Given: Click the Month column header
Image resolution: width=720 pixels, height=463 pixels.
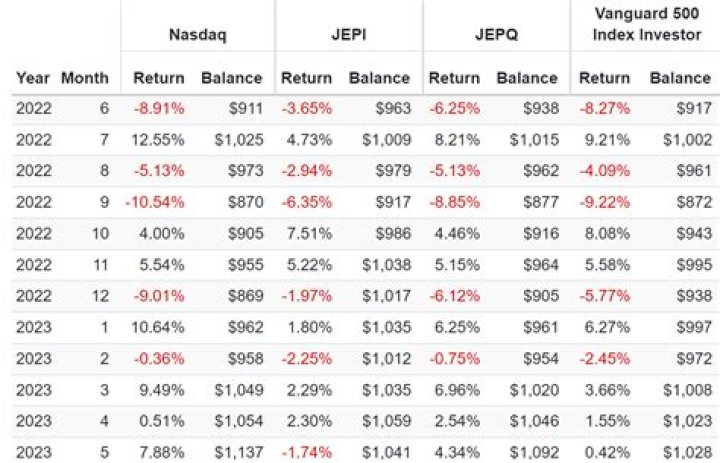Looking at the screenshot, I should click(85, 78).
